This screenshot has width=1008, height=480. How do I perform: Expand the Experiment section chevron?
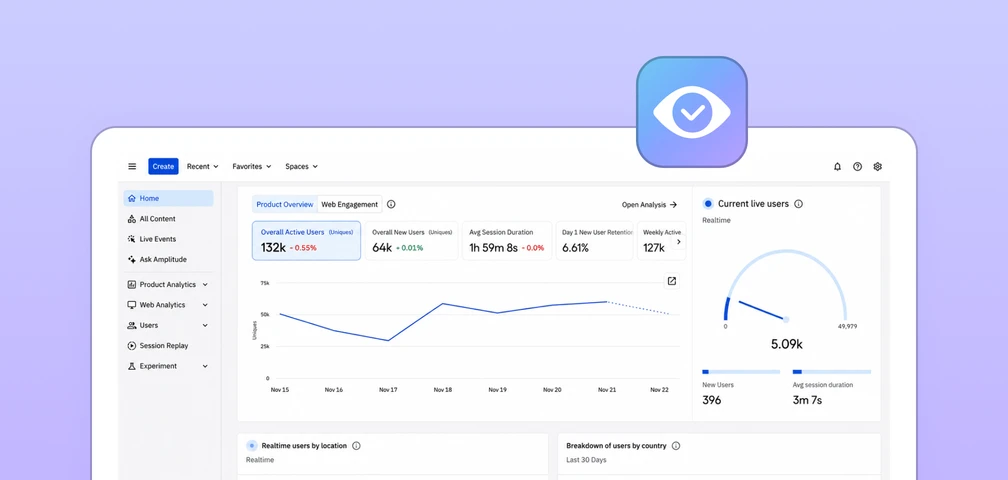(x=205, y=366)
